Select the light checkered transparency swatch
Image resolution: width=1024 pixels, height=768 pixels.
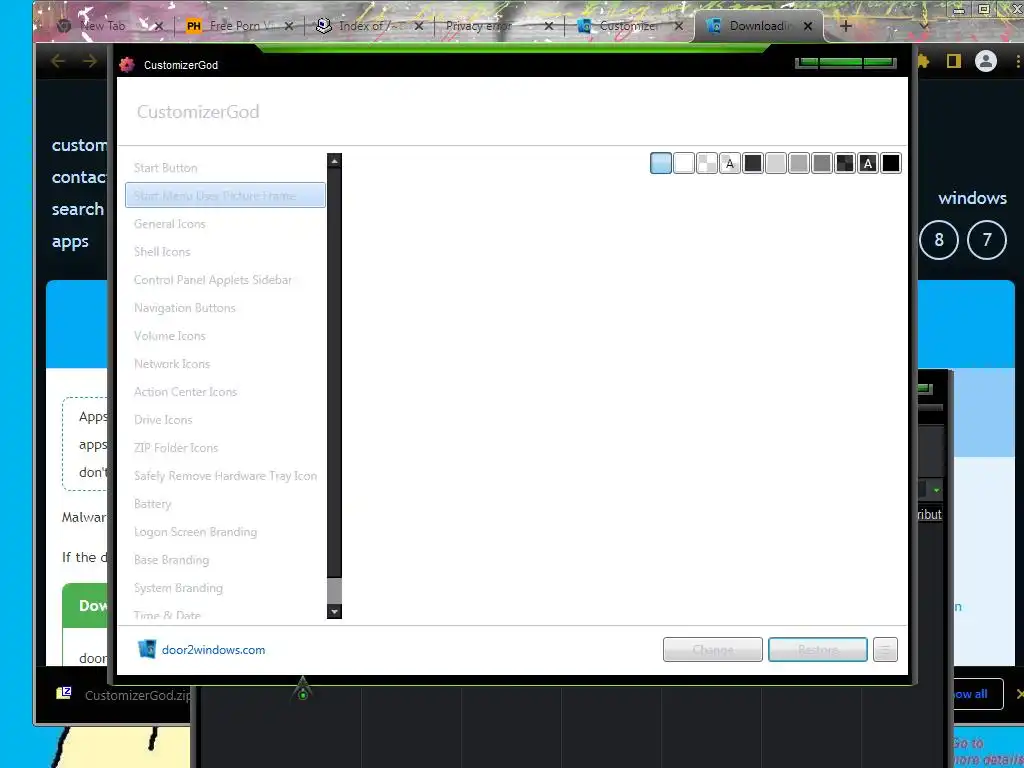coord(707,163)
